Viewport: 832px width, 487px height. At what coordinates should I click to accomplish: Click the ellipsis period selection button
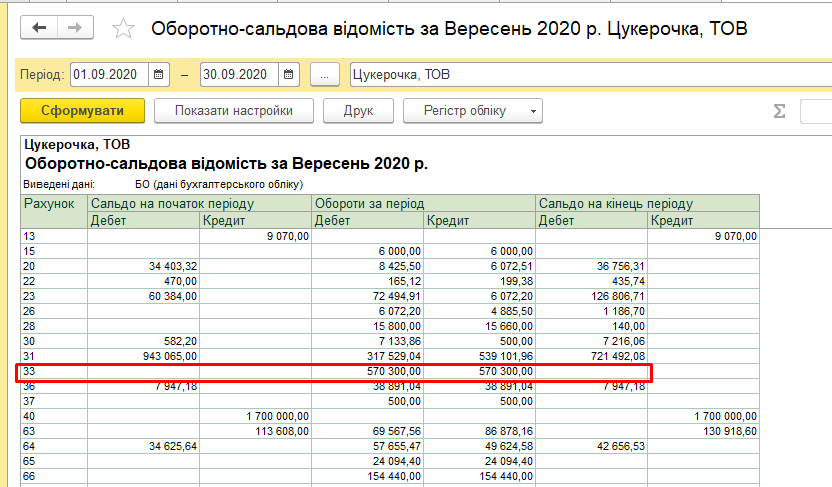pyautogui.click(x=325, y=74)
